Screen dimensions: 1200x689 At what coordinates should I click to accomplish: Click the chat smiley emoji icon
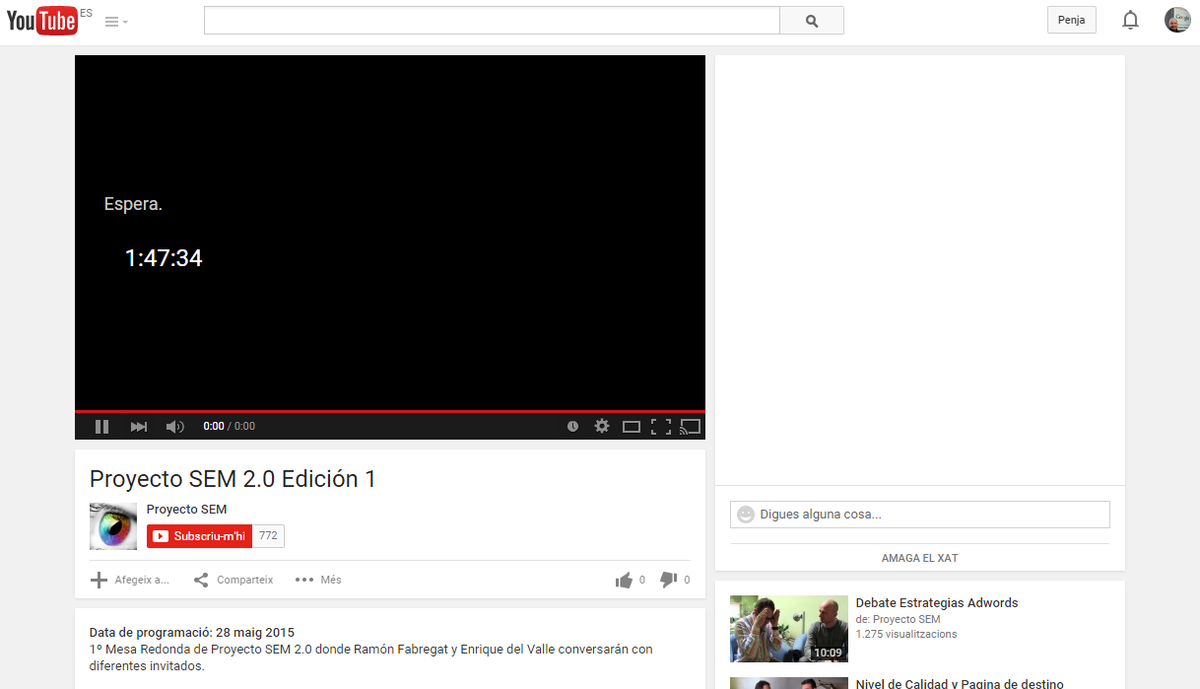[x=745, y=514]
